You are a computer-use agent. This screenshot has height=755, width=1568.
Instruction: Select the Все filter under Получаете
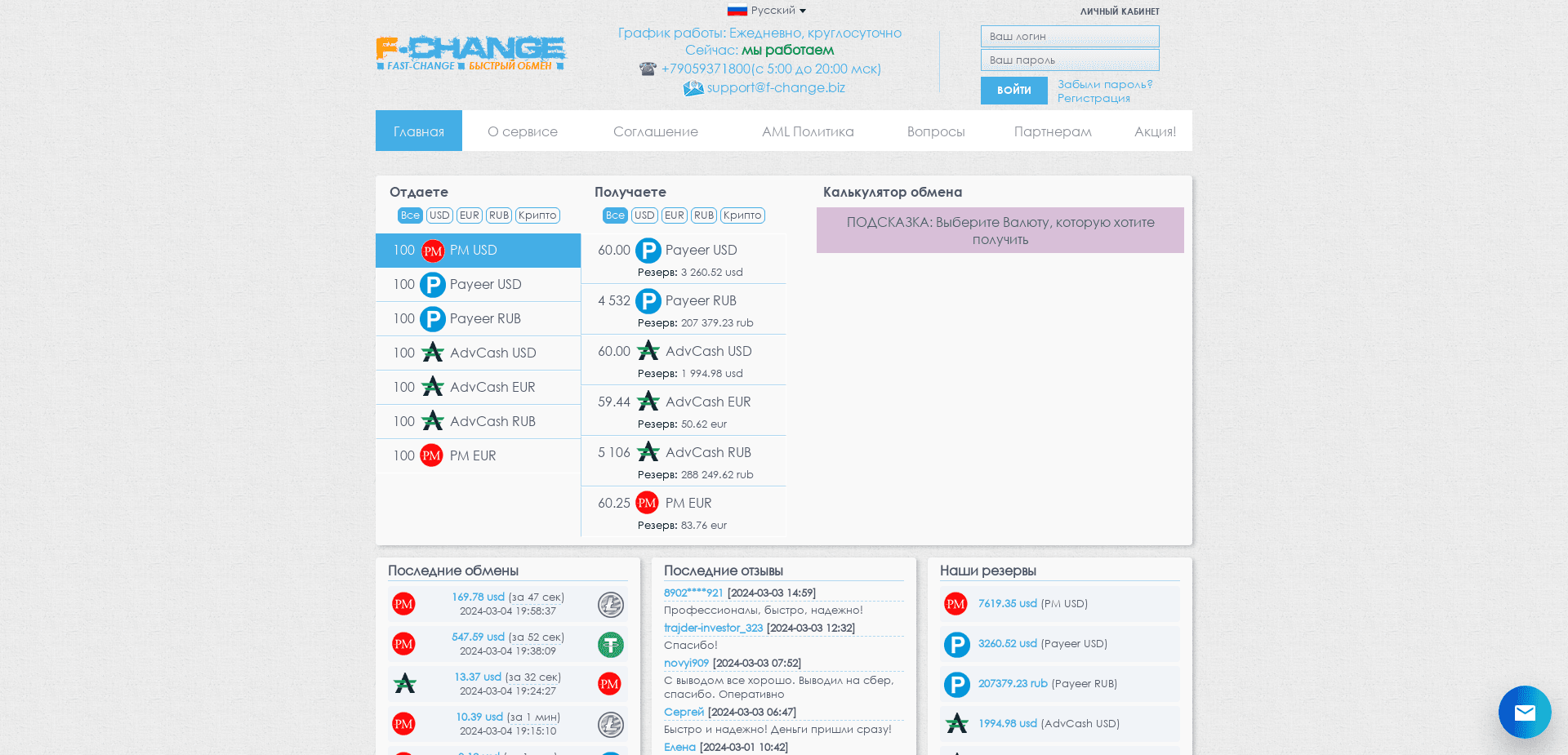(614, 215)
